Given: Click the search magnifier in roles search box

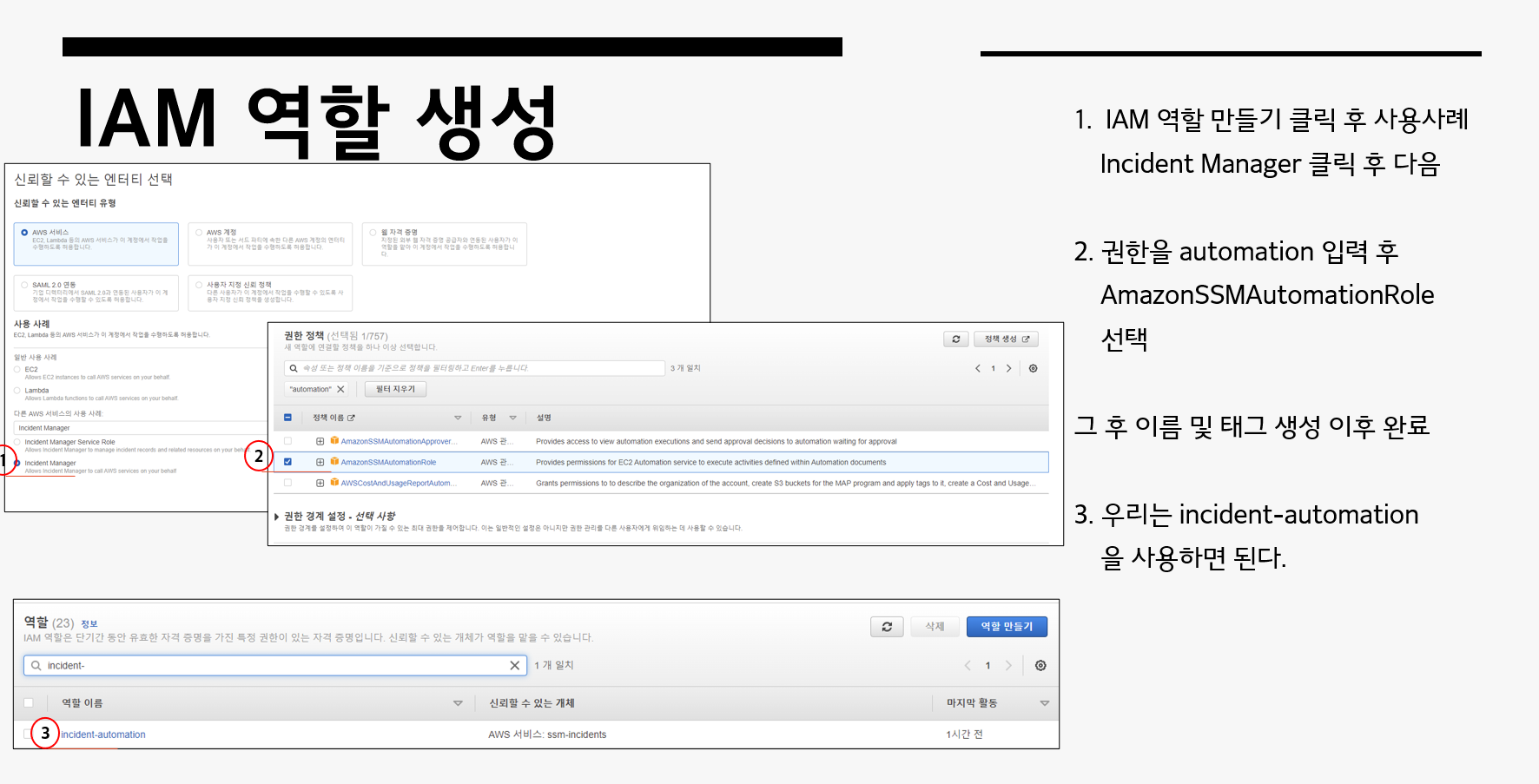Looking at the screenshot, I should click(x=36, y=665).
